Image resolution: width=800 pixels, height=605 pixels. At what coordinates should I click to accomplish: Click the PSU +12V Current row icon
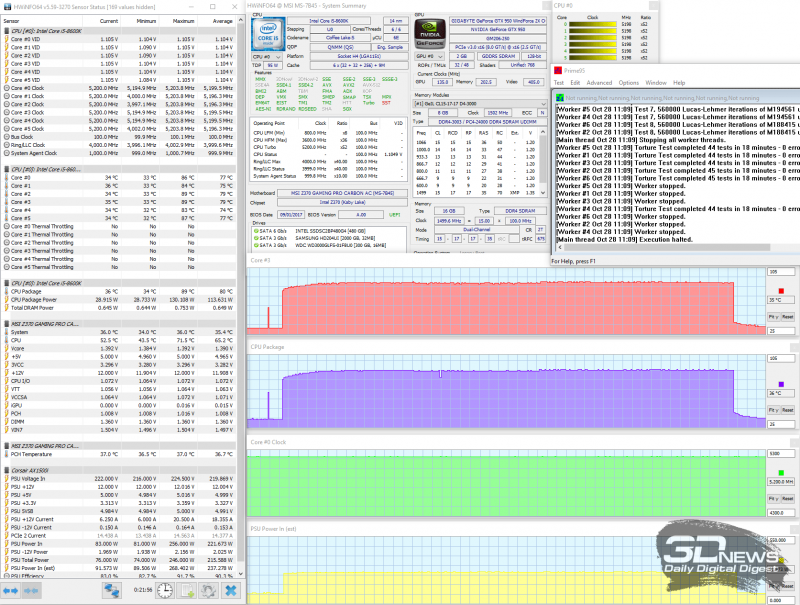[7, 519]
